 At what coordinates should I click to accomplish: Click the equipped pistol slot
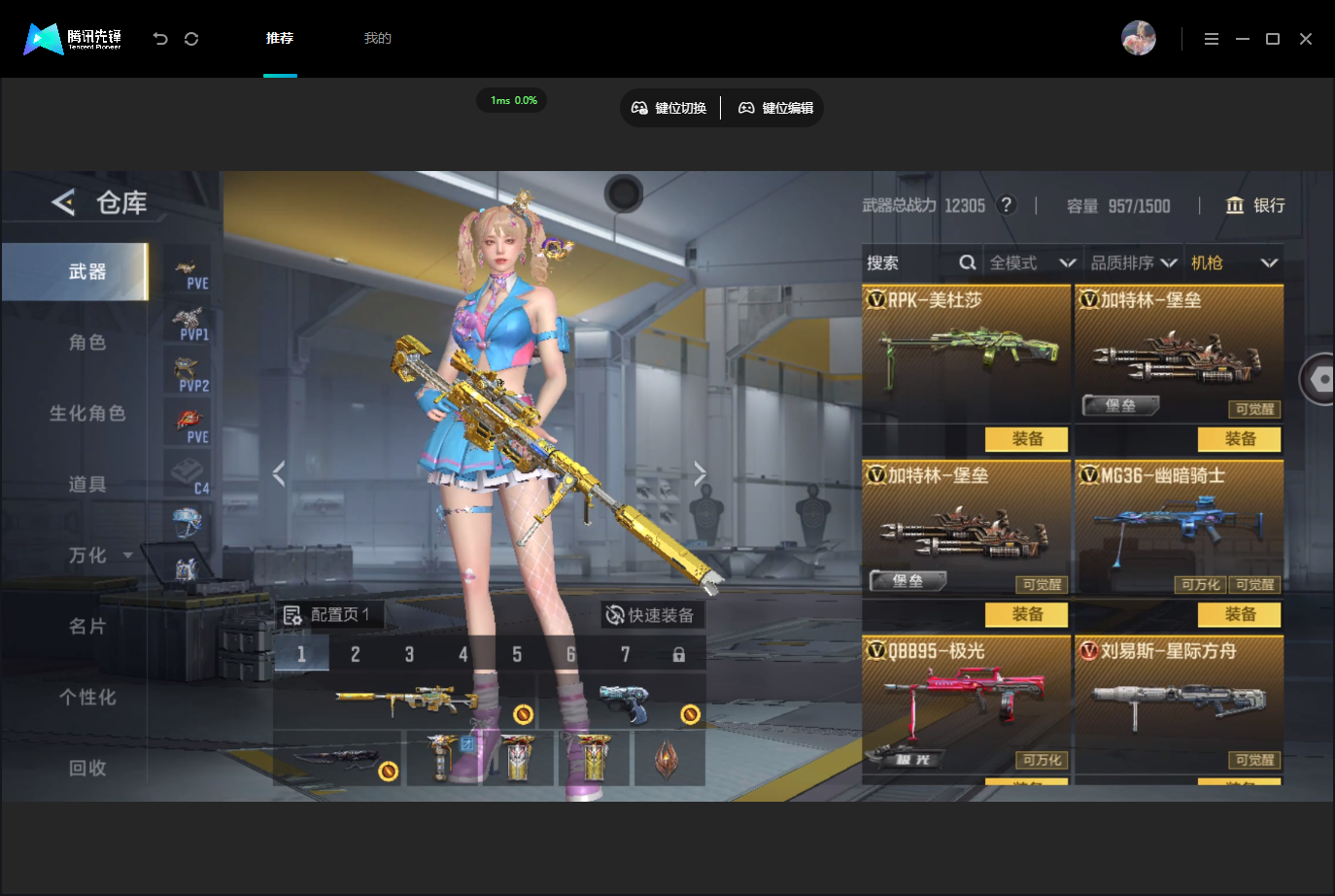pos(623,701)
